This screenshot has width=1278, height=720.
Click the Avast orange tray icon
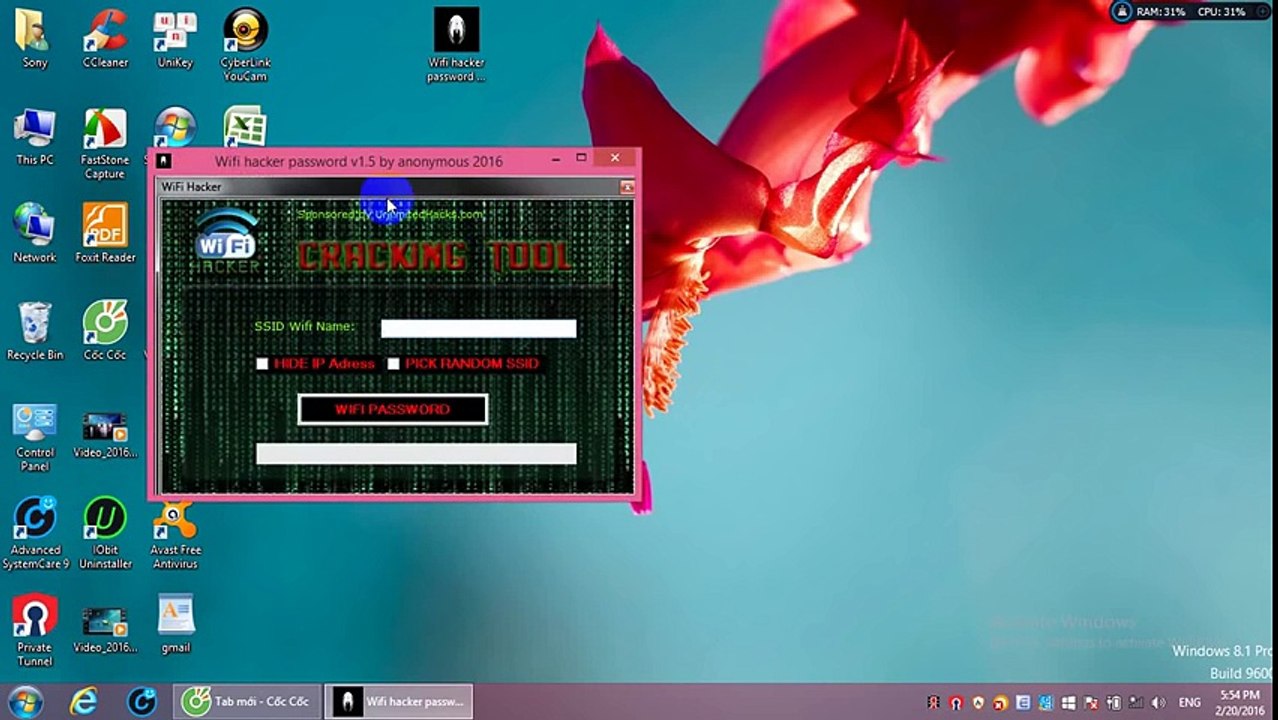[x=1000, y=703]
